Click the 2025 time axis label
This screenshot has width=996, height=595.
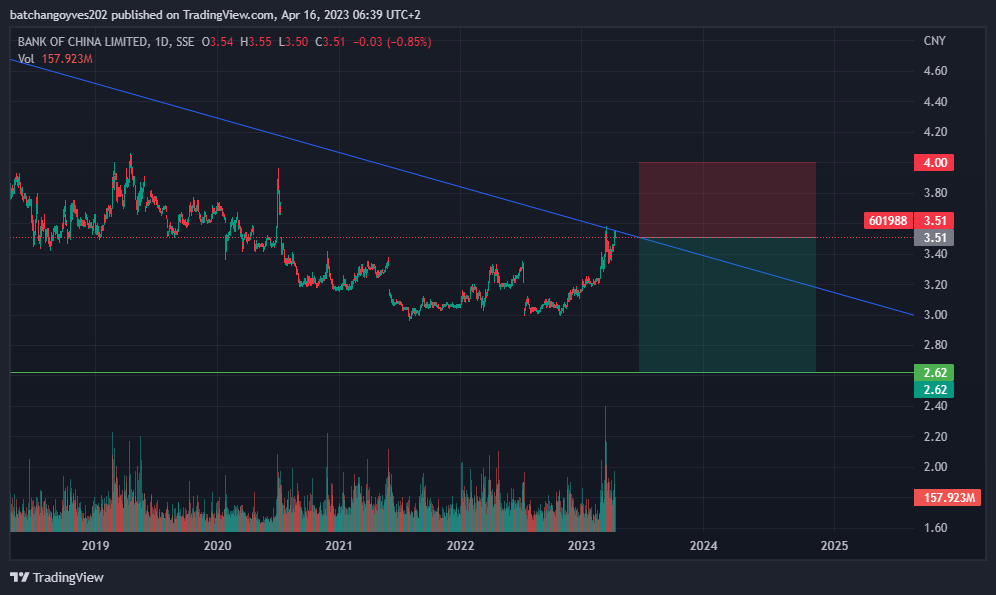click(x=834, y=545)
